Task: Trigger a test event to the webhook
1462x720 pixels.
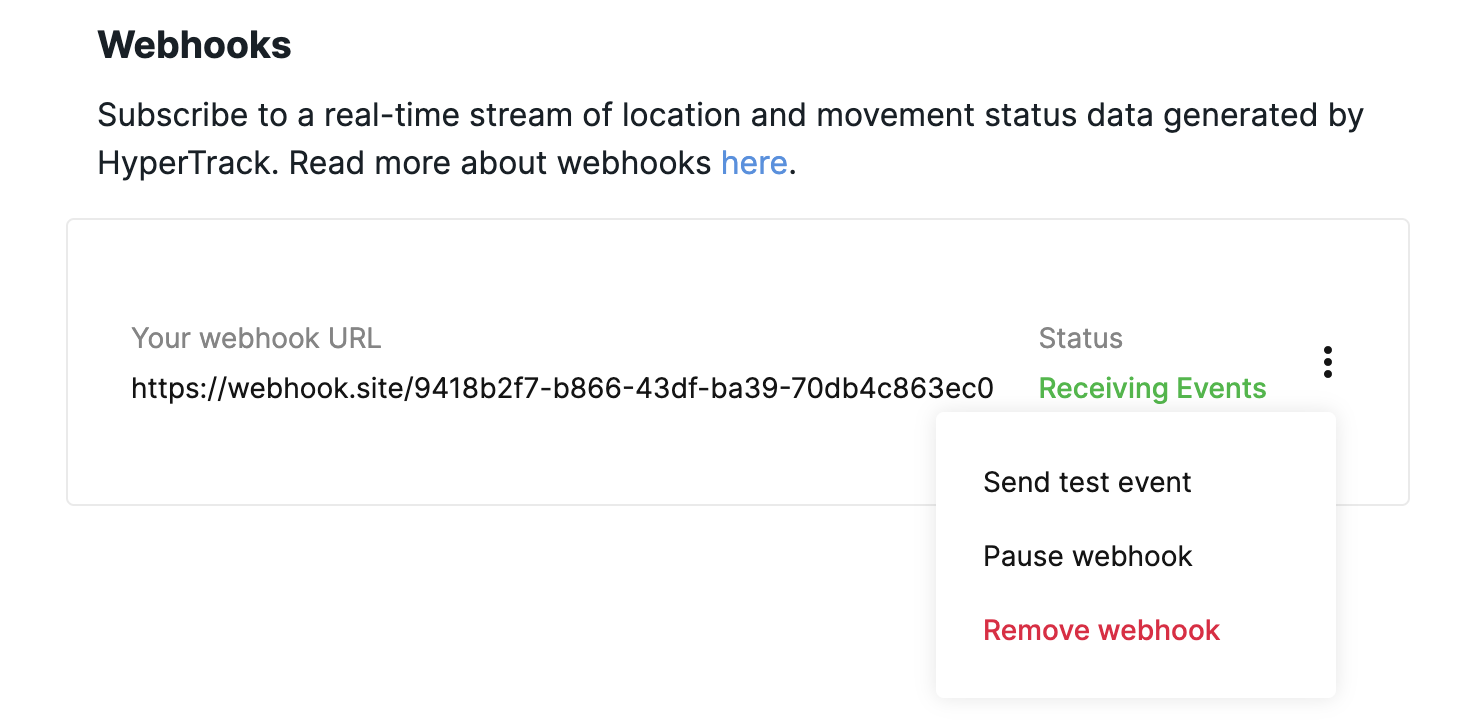Action: click(x=1087, y=483)
